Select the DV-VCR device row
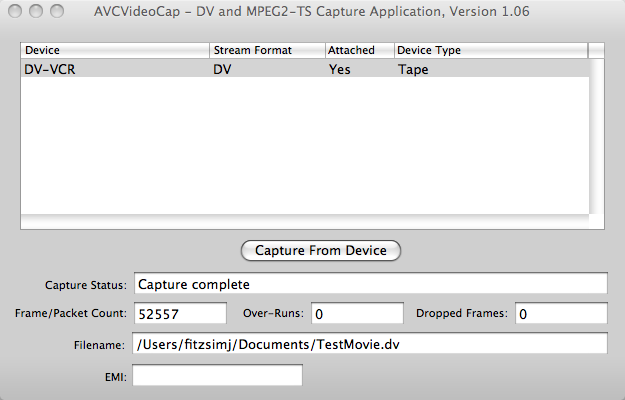Viewport: 625px width, 400px height. coord(305,69)
